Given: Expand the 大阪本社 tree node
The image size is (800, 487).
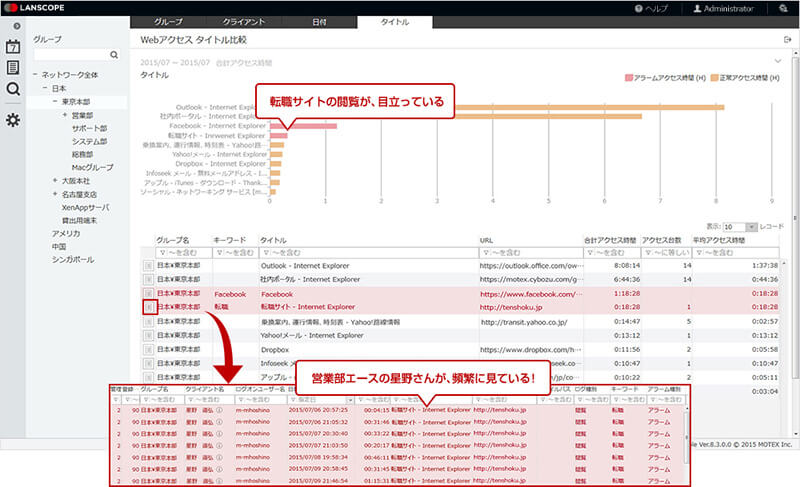Looking at the screenshot, I should [55, 181].
